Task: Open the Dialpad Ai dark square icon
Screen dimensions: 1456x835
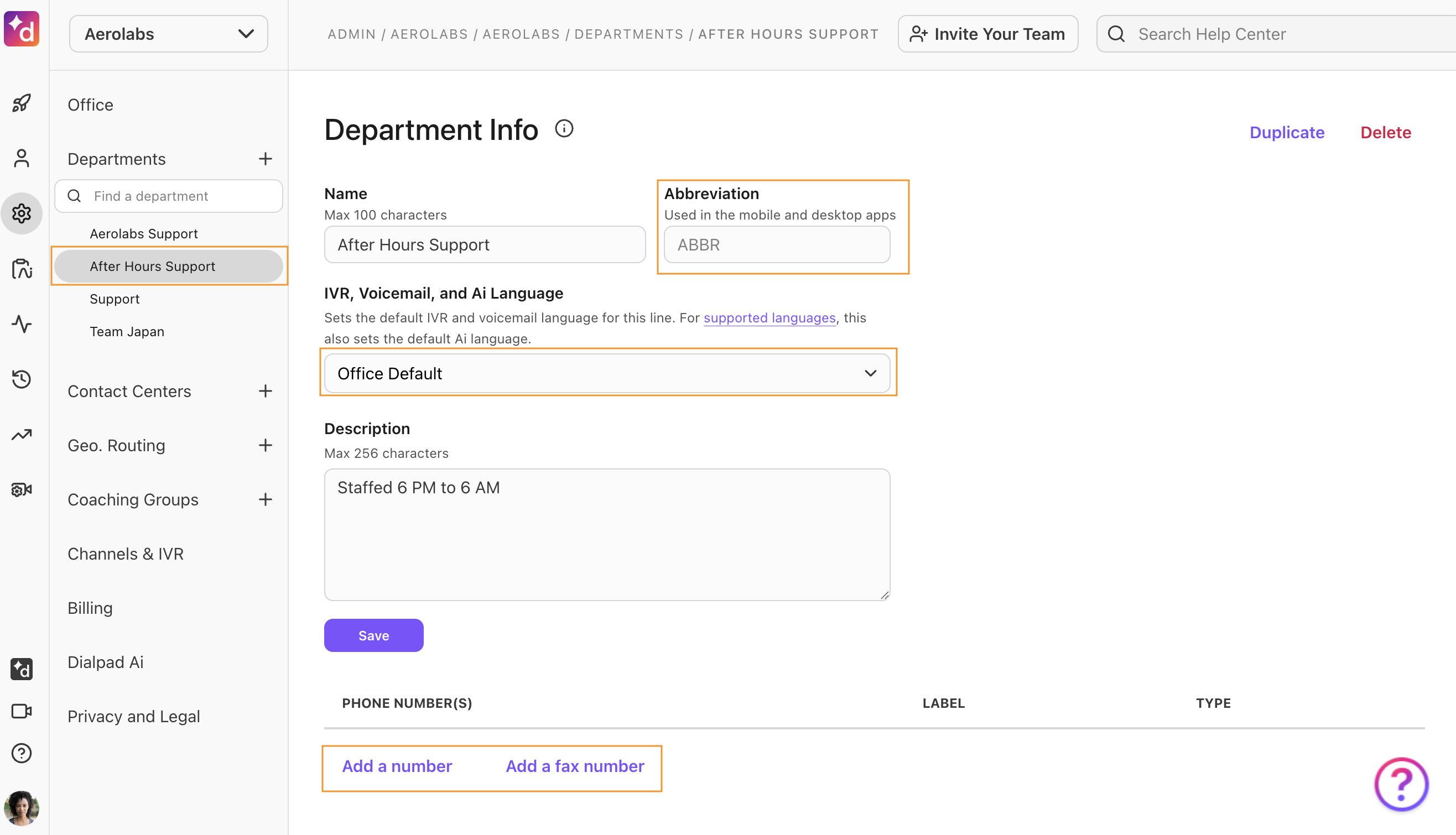Action: [x=22, y=669]
